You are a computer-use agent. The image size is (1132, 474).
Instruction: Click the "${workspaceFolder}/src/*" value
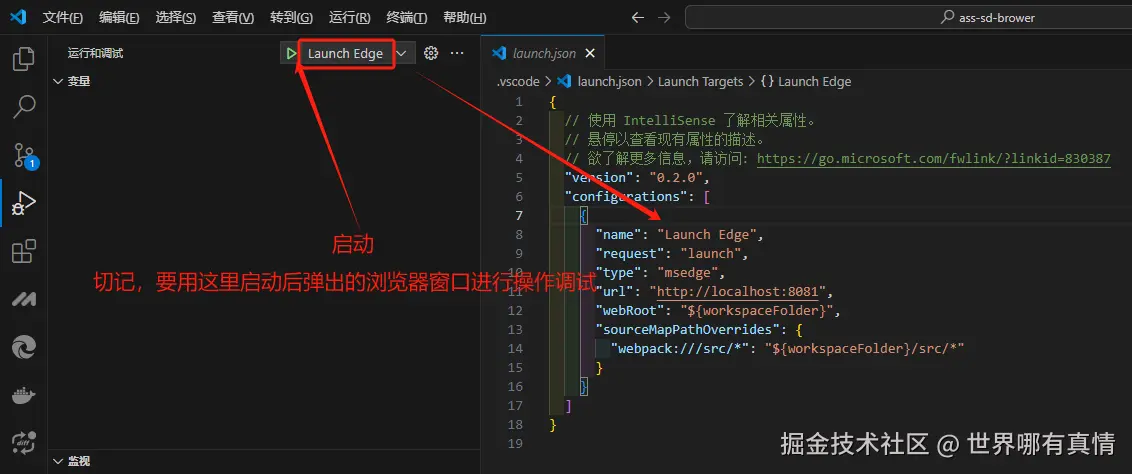click(x=864, y=348)
